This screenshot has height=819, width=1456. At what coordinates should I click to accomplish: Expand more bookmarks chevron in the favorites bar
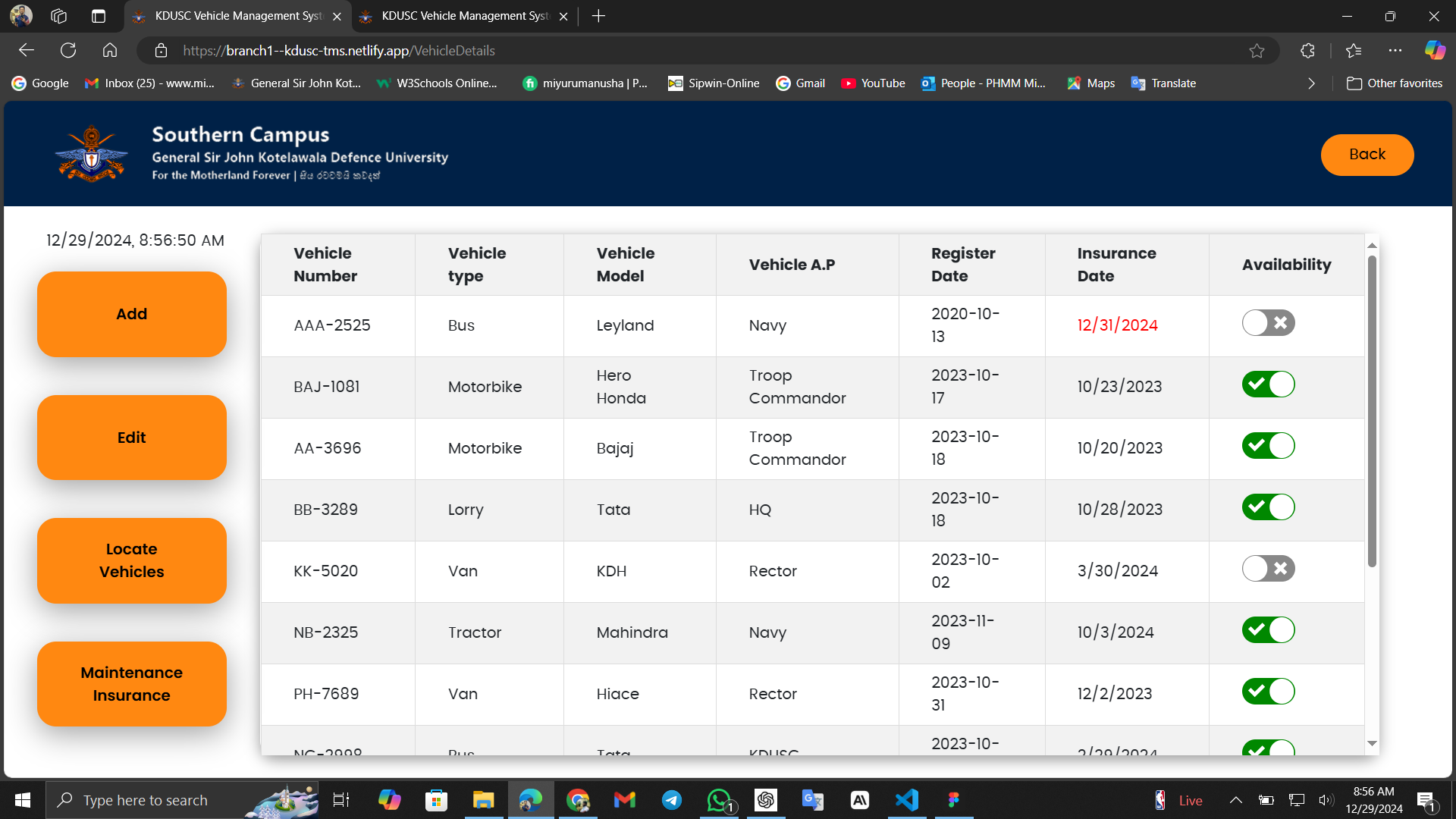pyautogui.click(x=1311, y=83)
